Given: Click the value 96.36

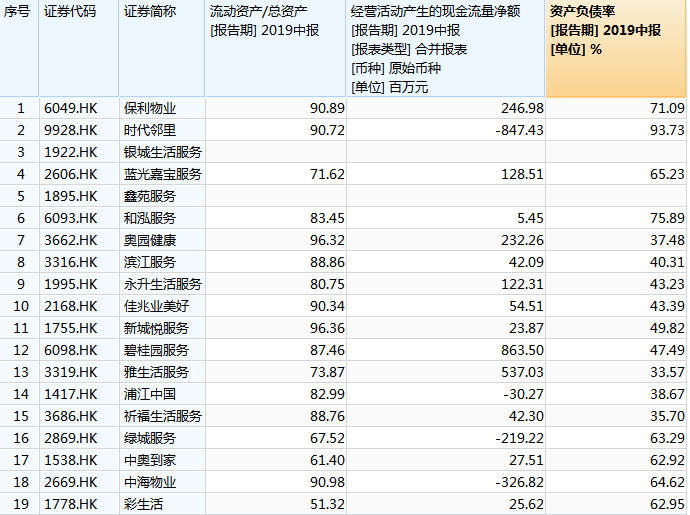Looking at the screenshot, I should coord(327,328).
